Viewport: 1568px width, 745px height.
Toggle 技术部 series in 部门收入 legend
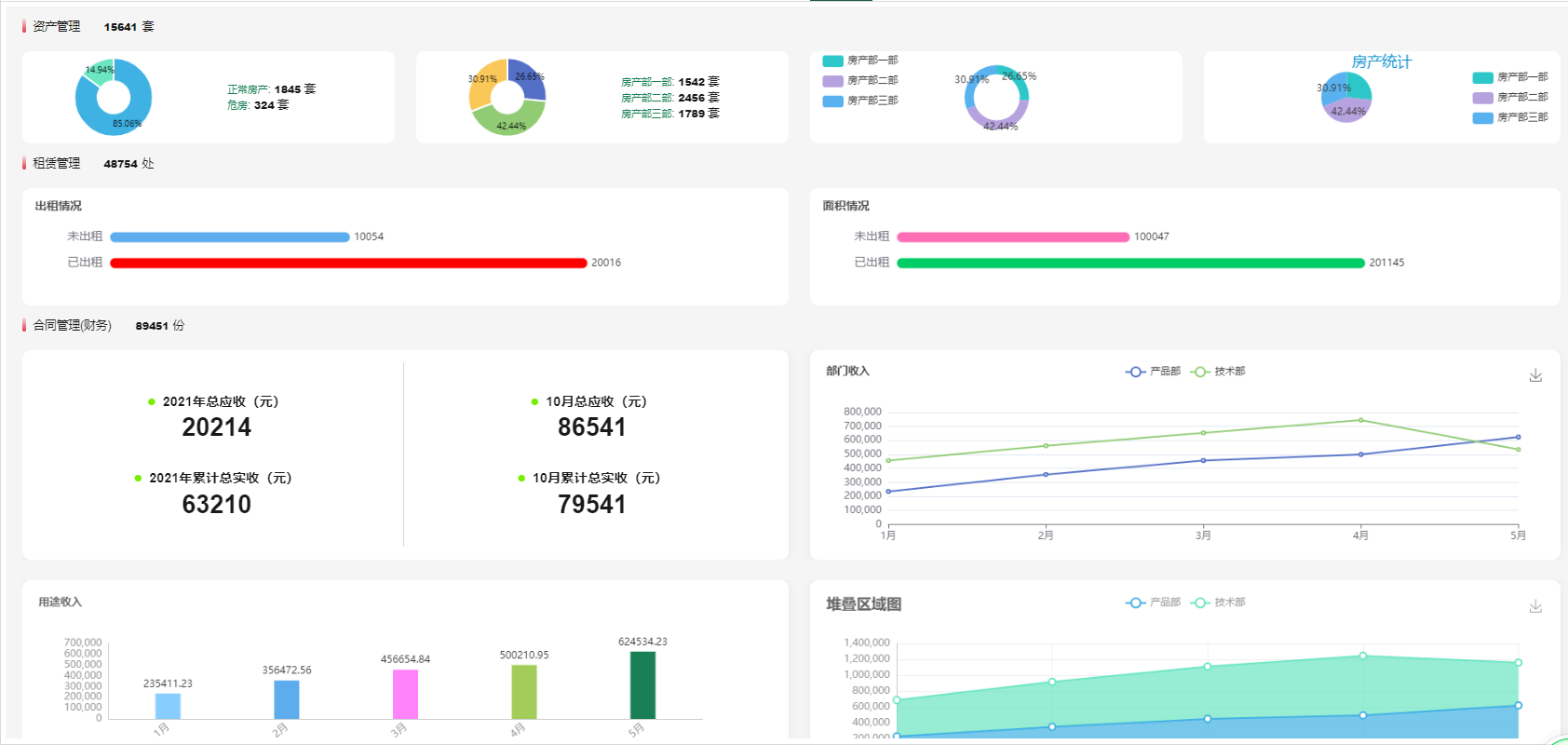1218,372
